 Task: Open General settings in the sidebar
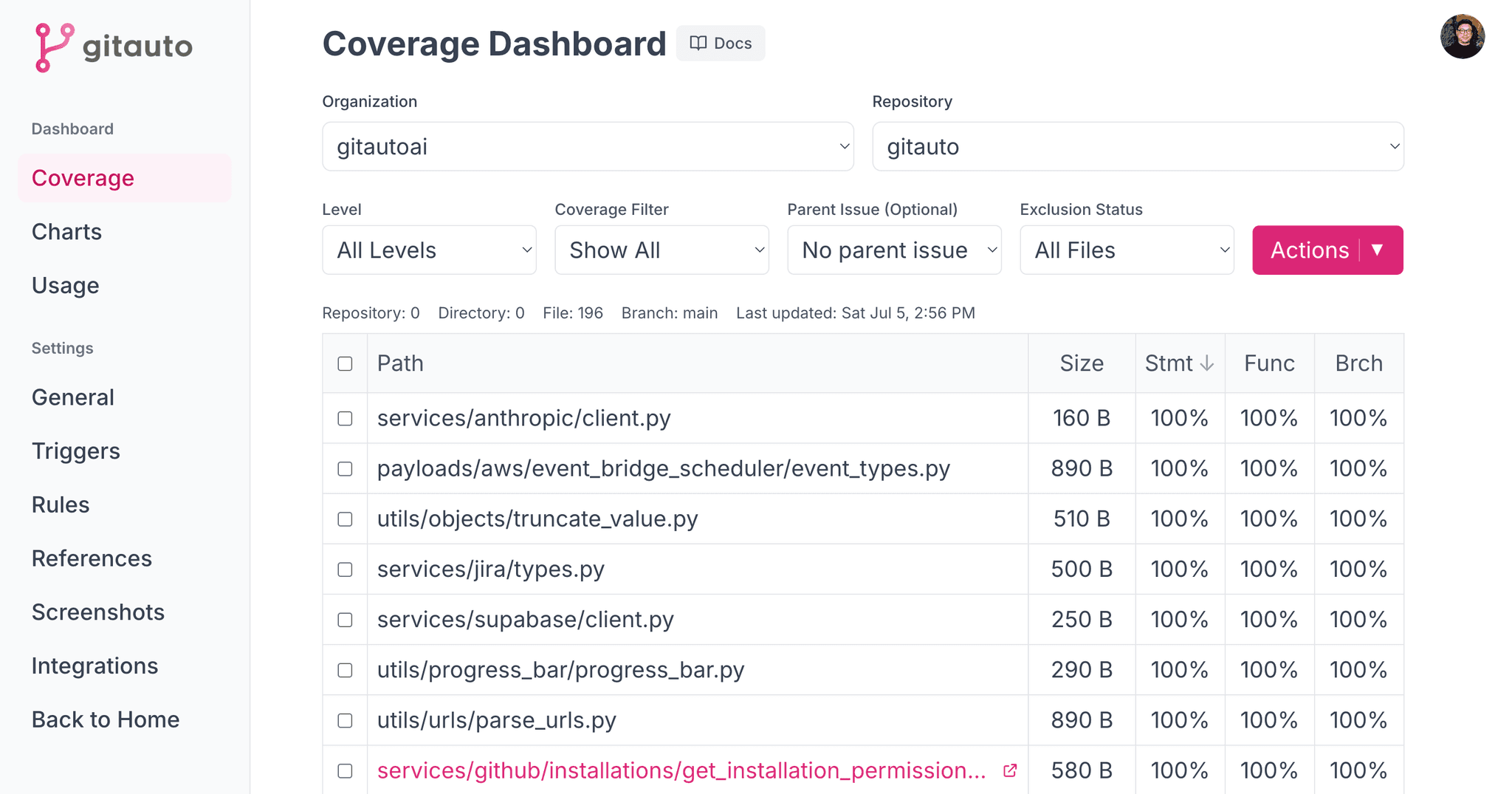click(72, 397)
